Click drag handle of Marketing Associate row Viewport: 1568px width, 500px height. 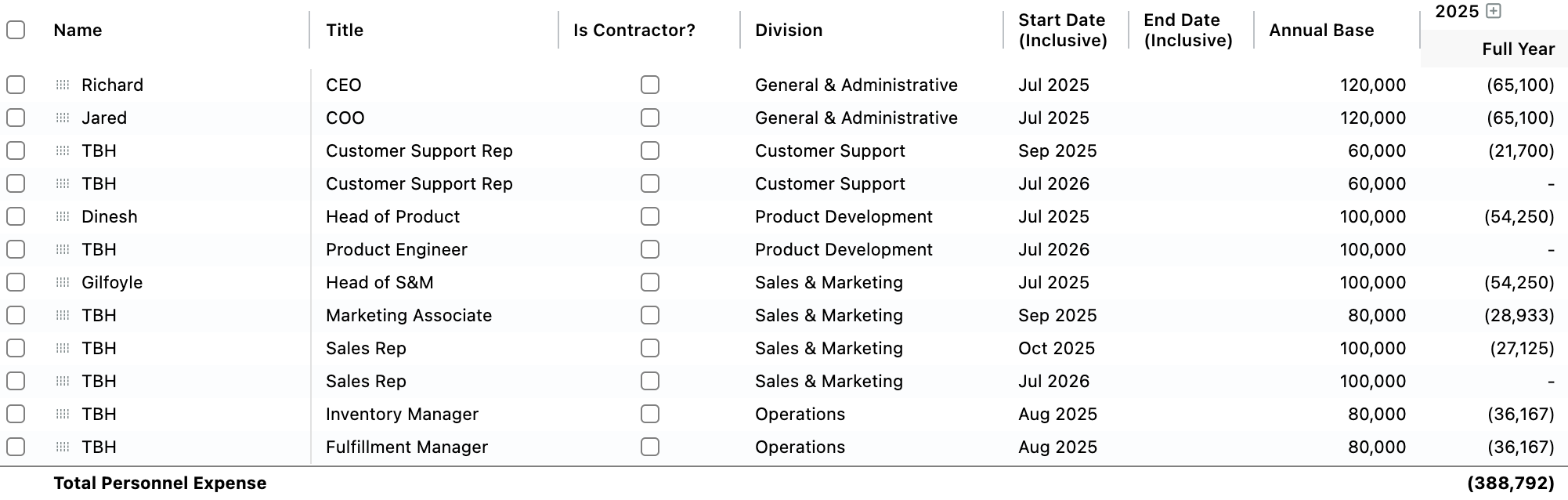tap(63, 315)
